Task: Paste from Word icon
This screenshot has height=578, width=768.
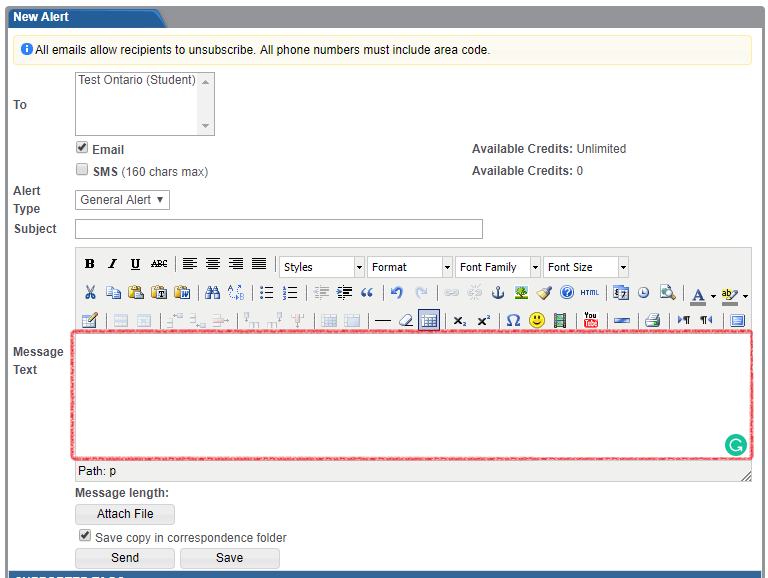Action: 182,292
